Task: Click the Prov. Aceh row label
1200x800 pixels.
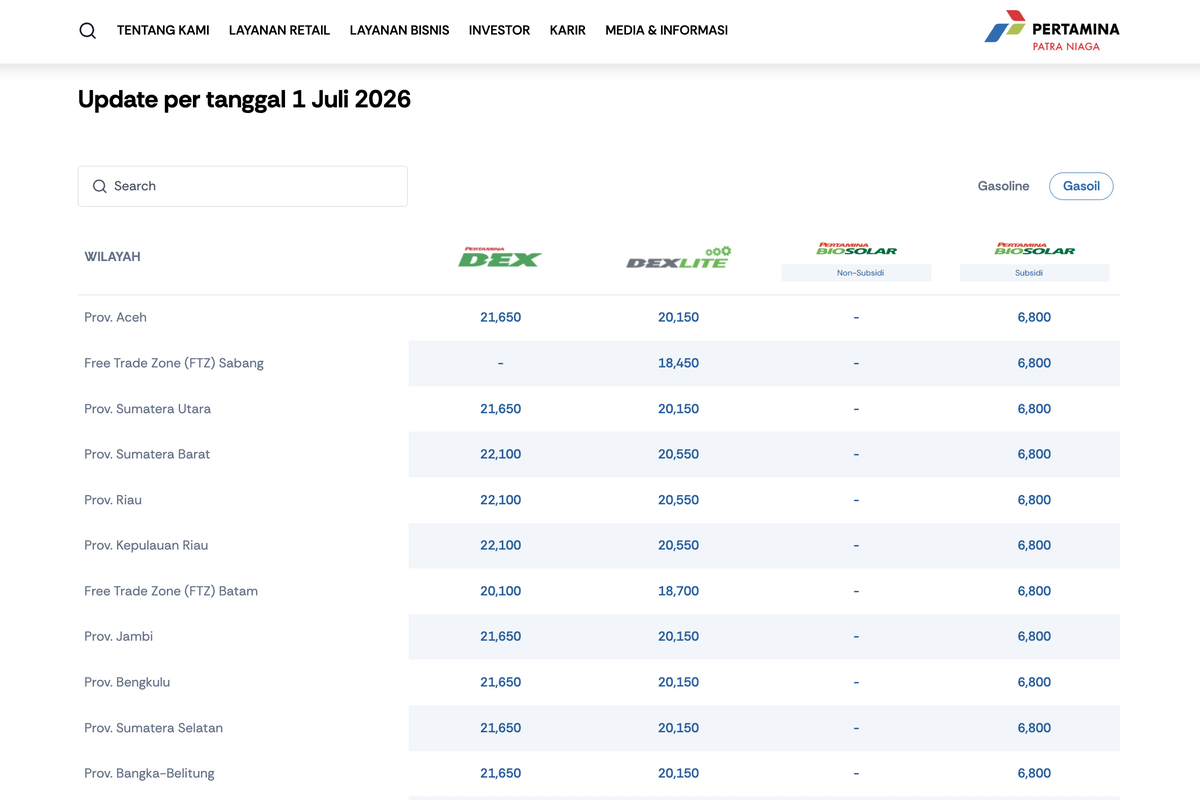Action: click(x=115, y=317)
